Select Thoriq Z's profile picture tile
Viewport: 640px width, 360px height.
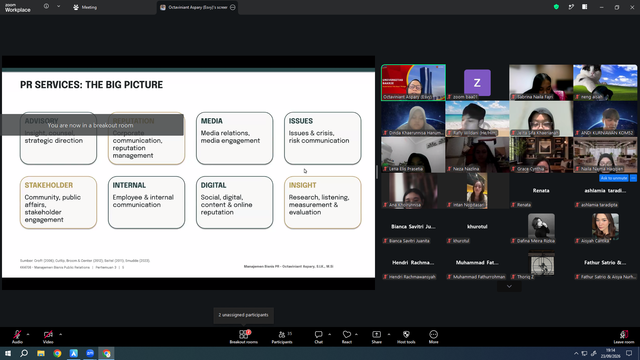[x=541, y=262]
